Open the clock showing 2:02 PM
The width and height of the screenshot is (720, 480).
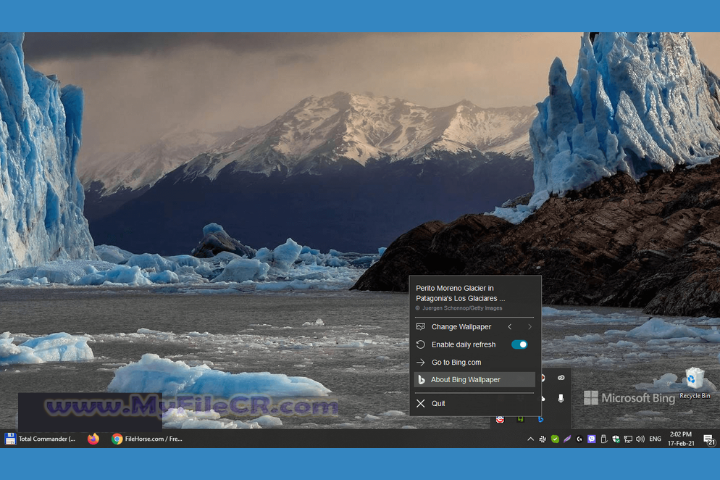tap(681, 439)
